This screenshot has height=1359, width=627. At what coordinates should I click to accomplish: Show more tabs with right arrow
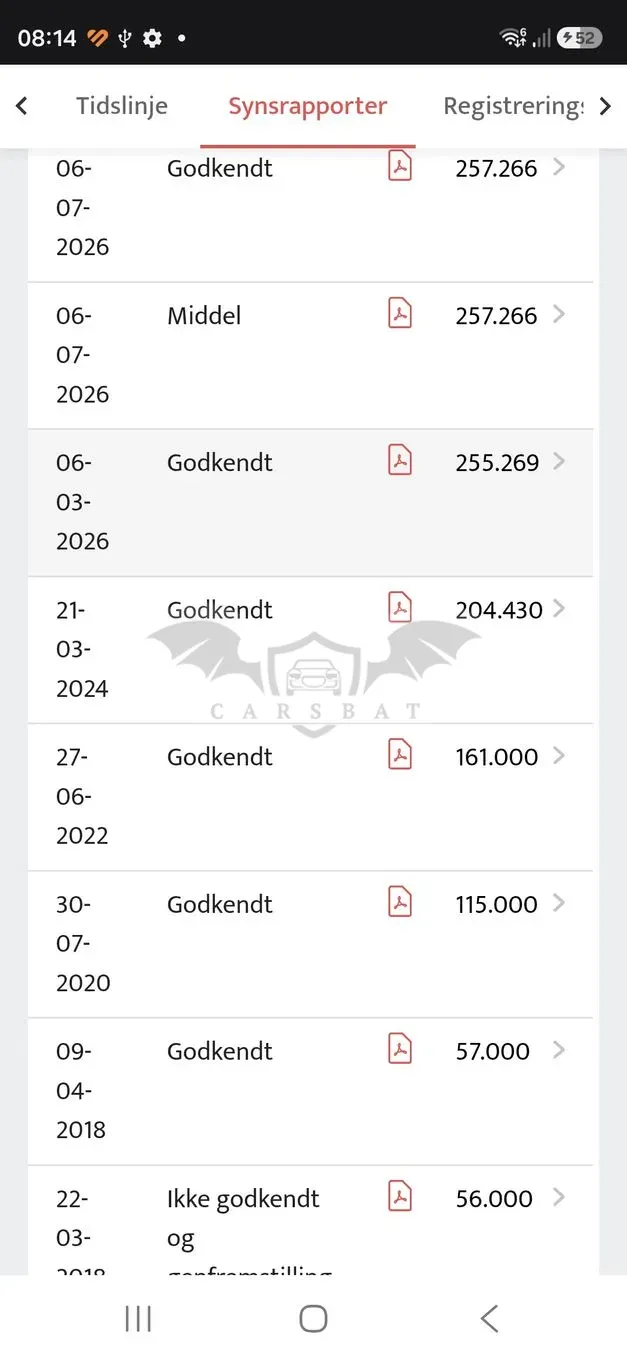(x=605, y=106)
